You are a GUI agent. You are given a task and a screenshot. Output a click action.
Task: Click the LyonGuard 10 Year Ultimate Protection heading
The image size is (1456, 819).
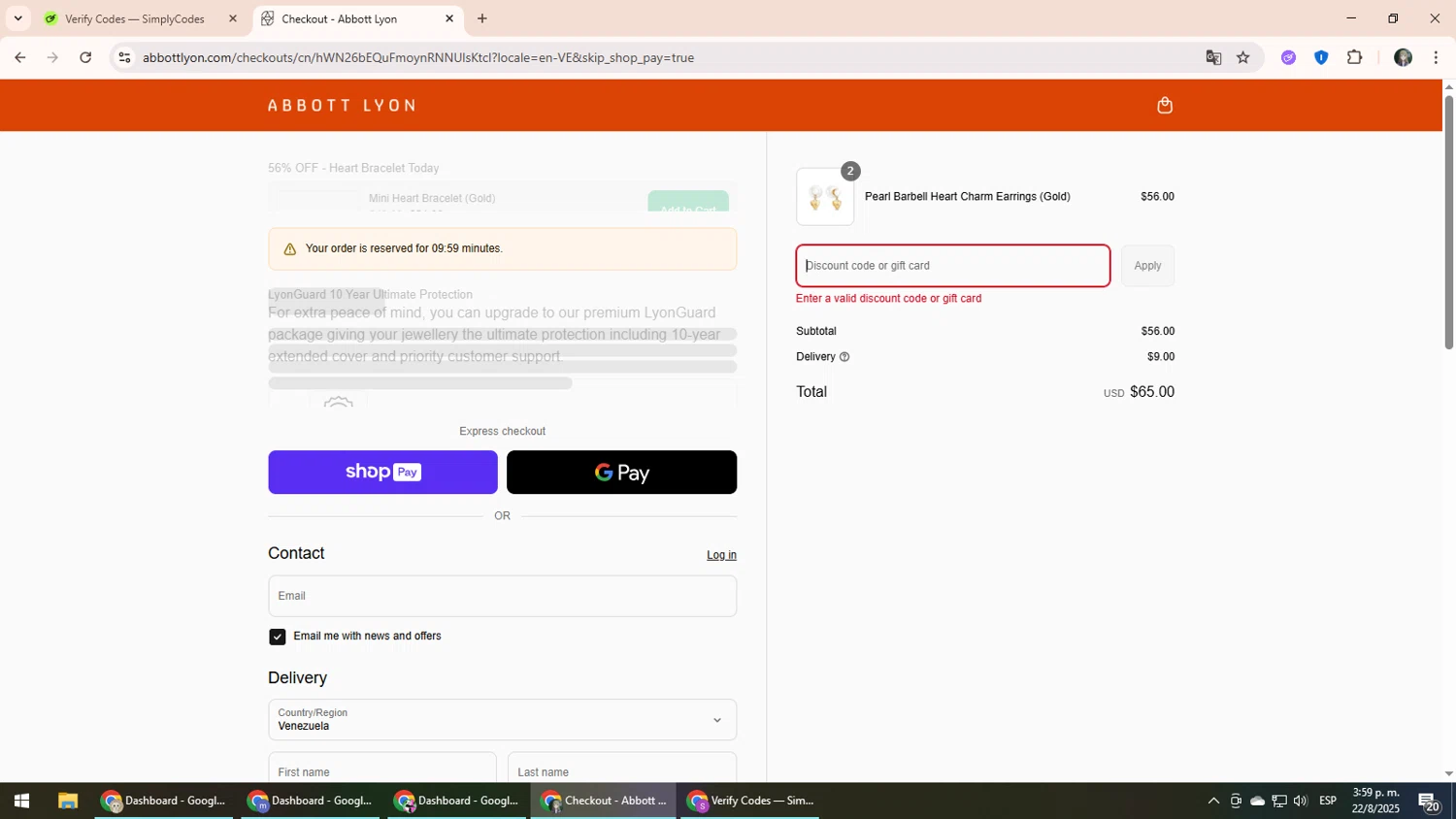370,294
